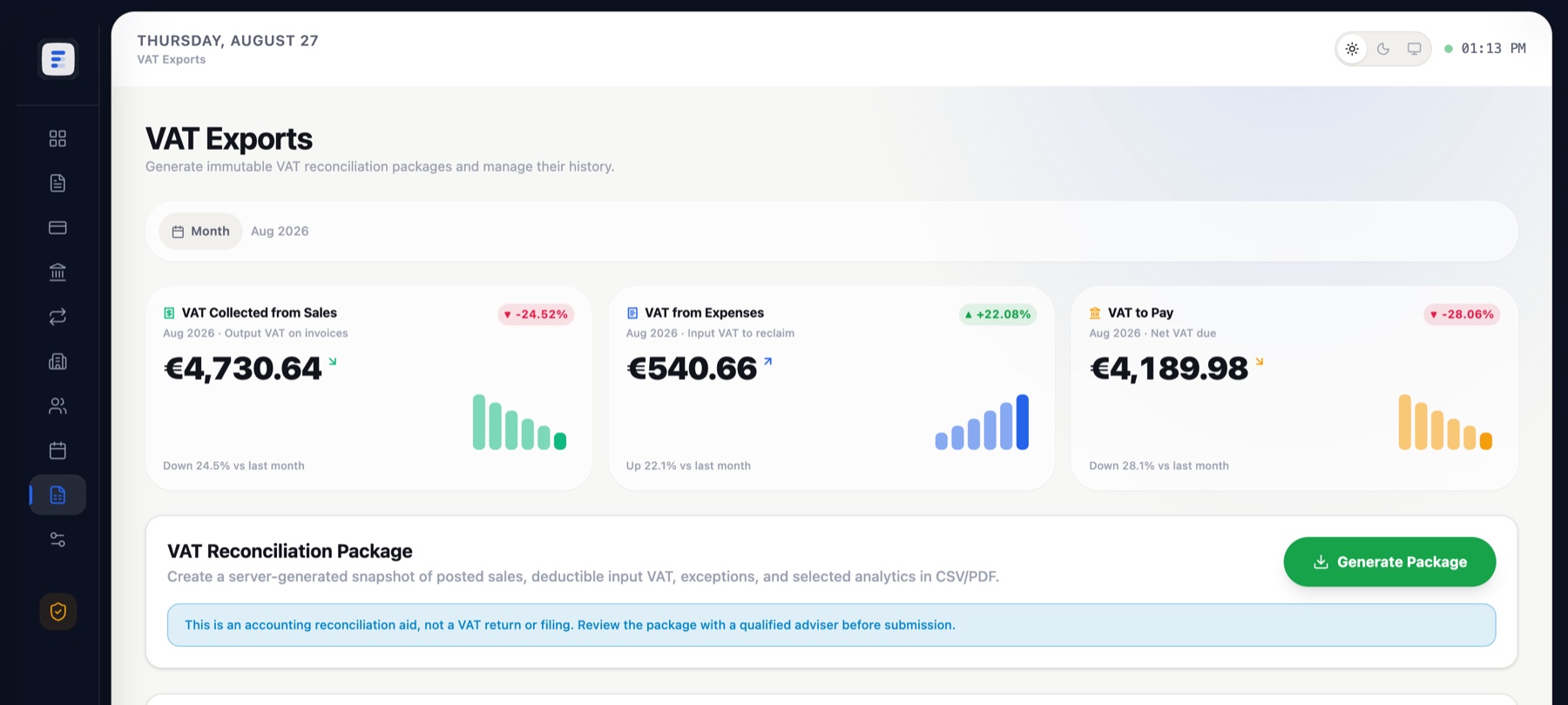
Task: Open the sliders settings icon in sidebar
Action: 57,540
